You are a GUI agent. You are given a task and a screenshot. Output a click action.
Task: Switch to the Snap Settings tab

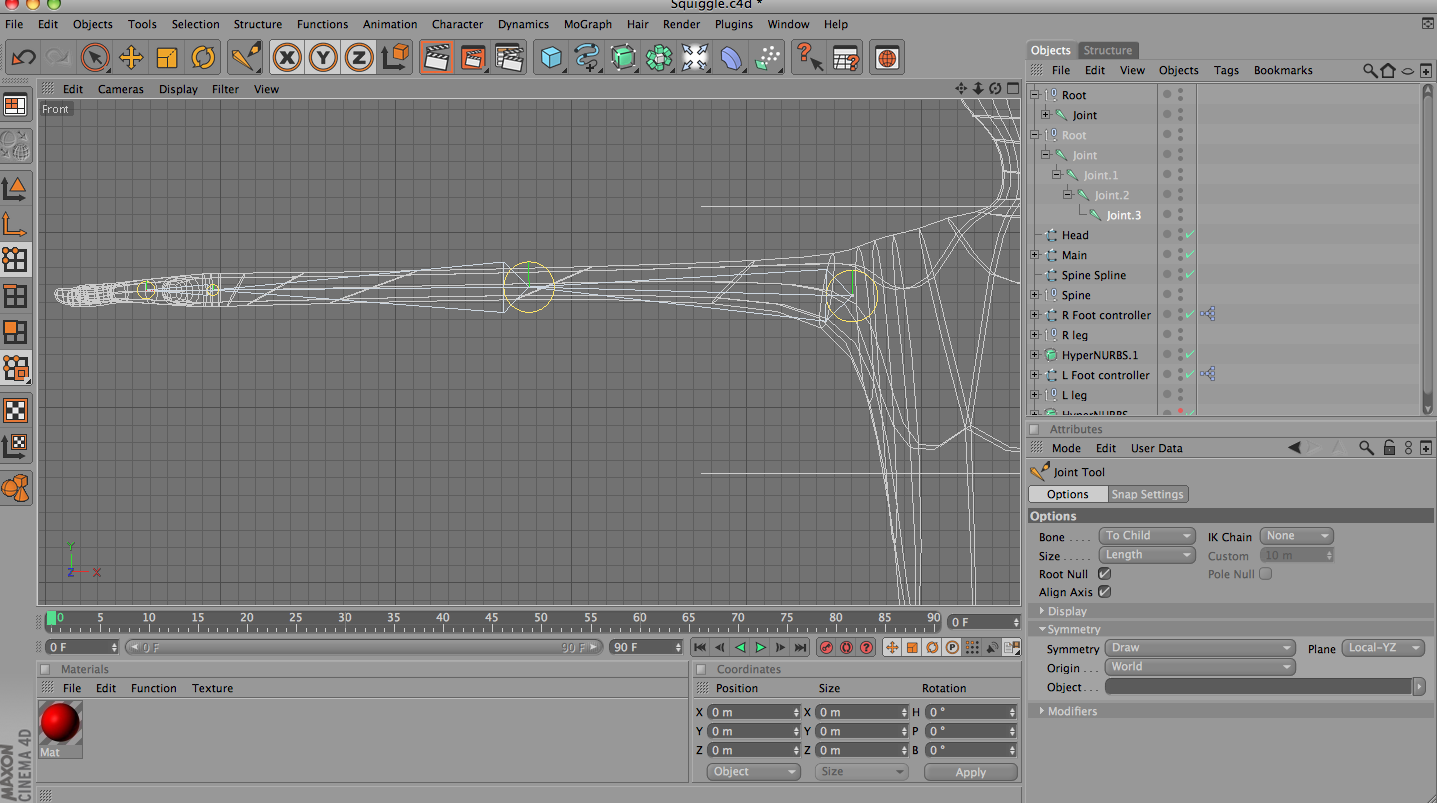(x=1147, y=493)
